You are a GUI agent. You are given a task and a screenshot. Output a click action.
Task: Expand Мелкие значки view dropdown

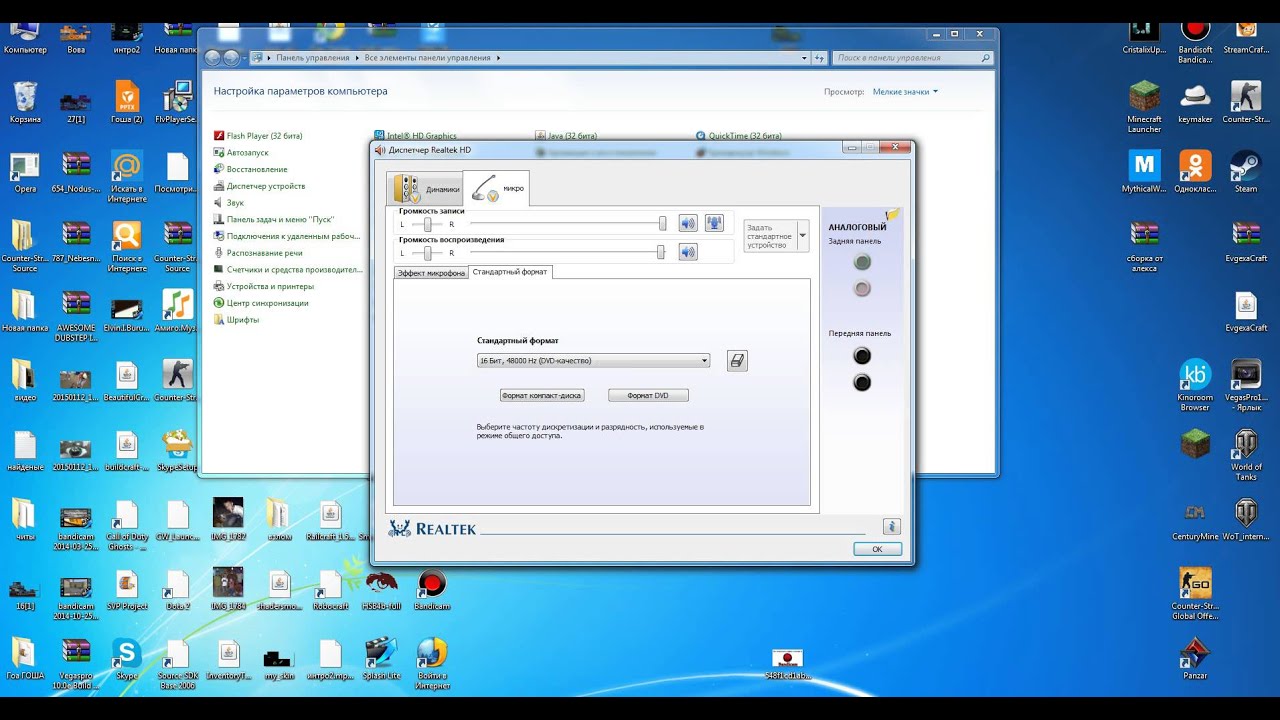pos(905,91)
